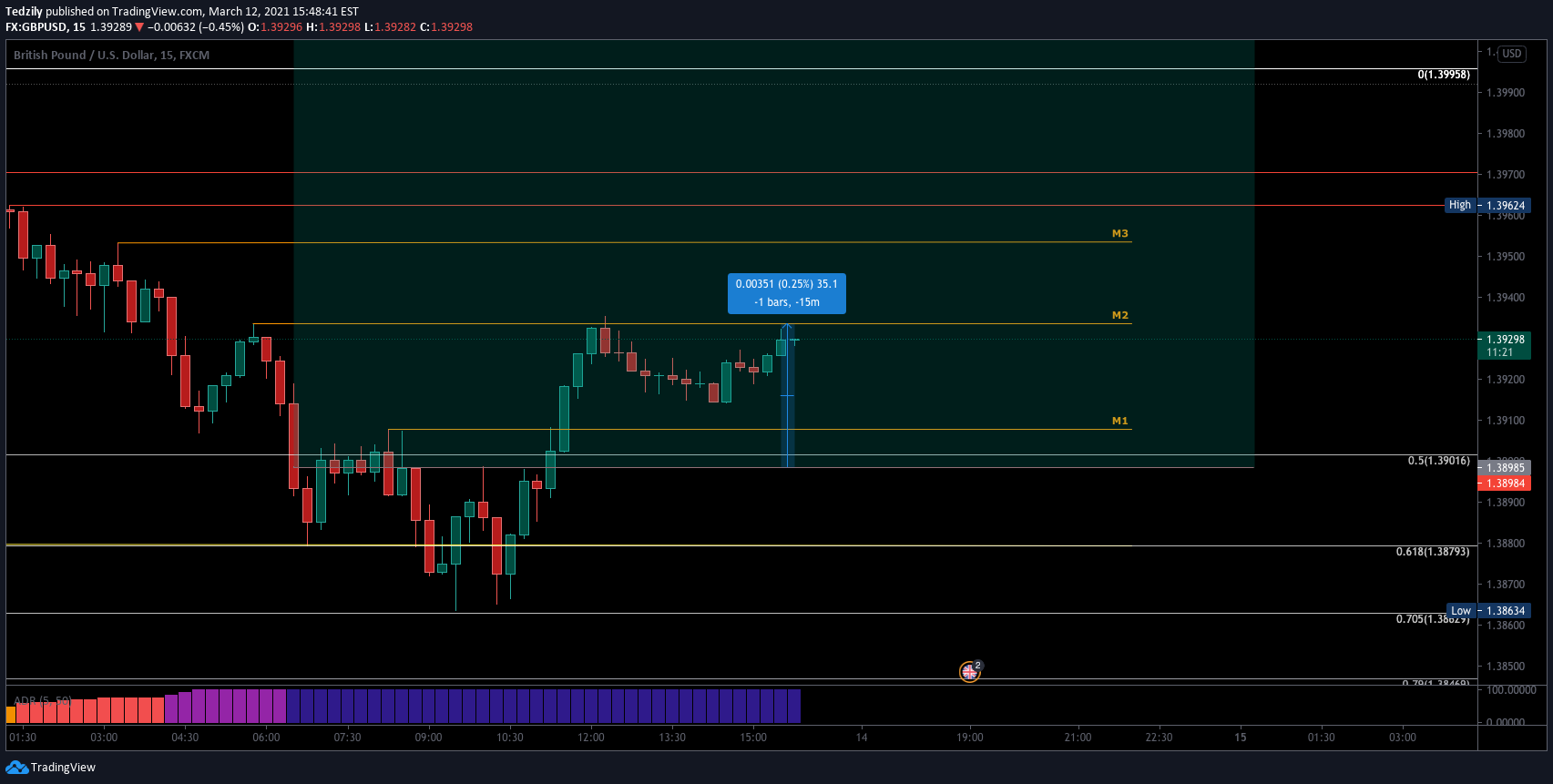Click the 1.39900 price axis label

coord(1506,93)
